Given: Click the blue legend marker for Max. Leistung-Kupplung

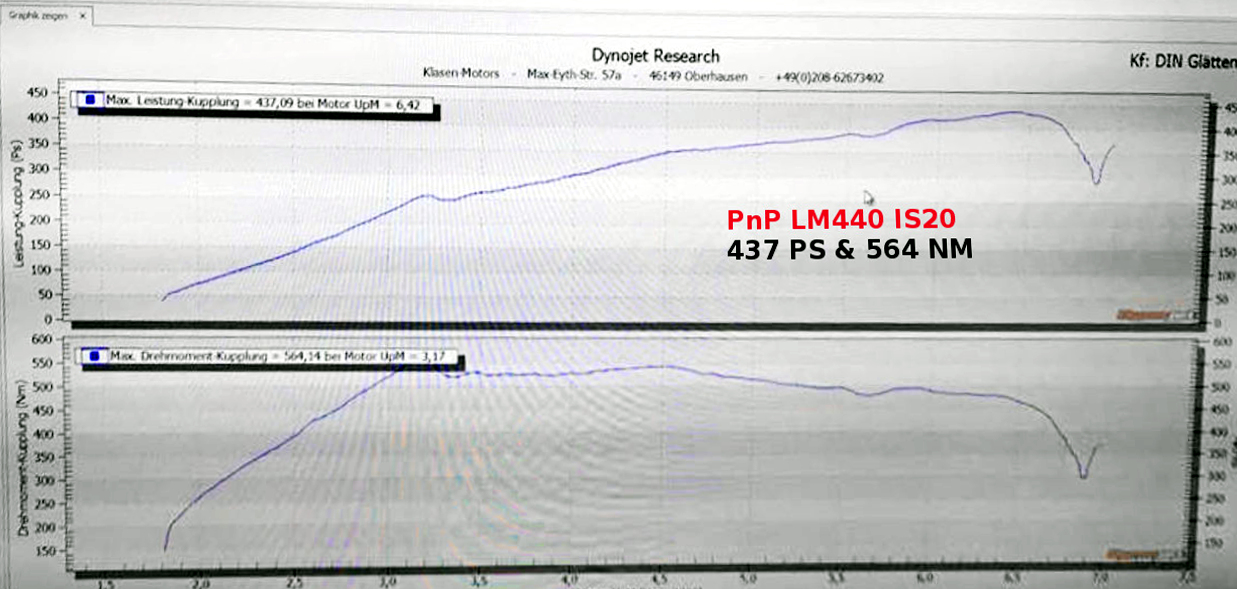Looking at the screenshot, I should pyautogui.click(x=90, y=100).
